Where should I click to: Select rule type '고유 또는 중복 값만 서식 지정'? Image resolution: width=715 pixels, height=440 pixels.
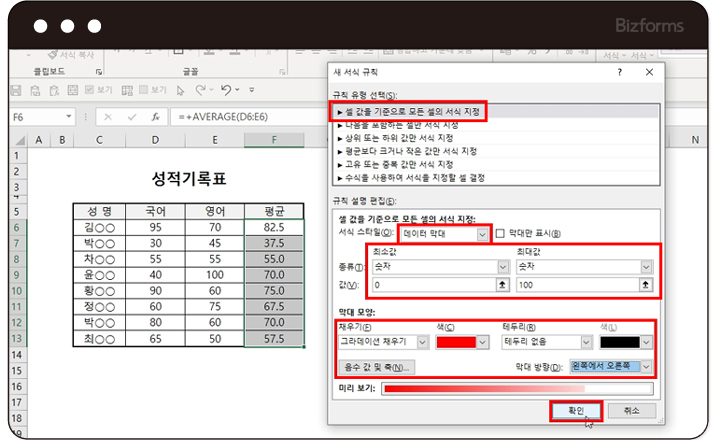pyautogui.click(x=400, y=164)
